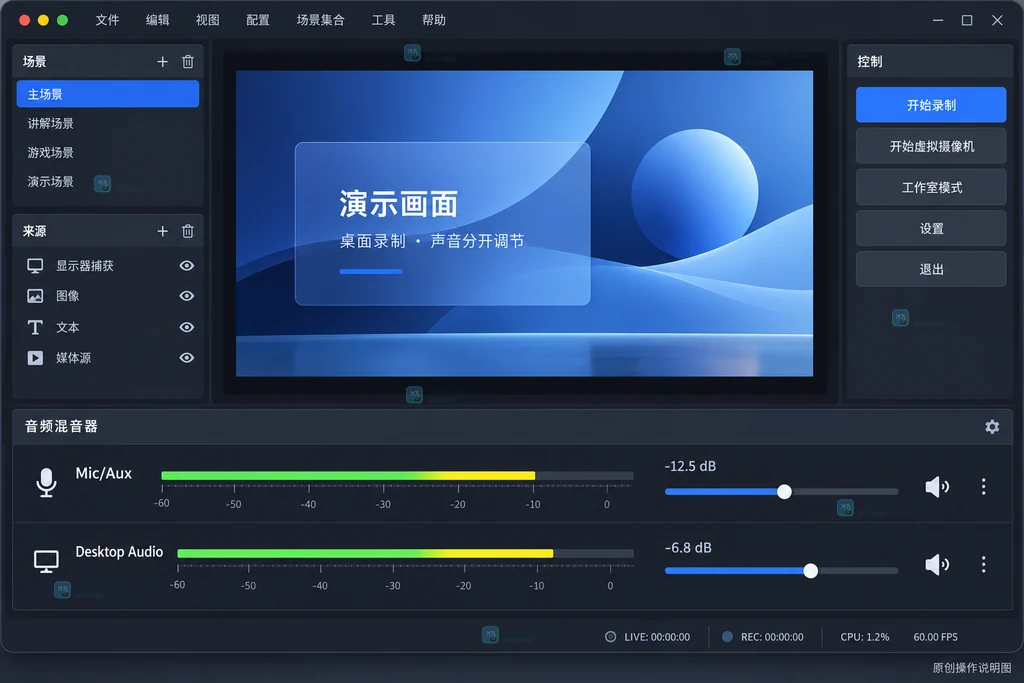
Task: Remove source using trash icon
Action: 188,231
